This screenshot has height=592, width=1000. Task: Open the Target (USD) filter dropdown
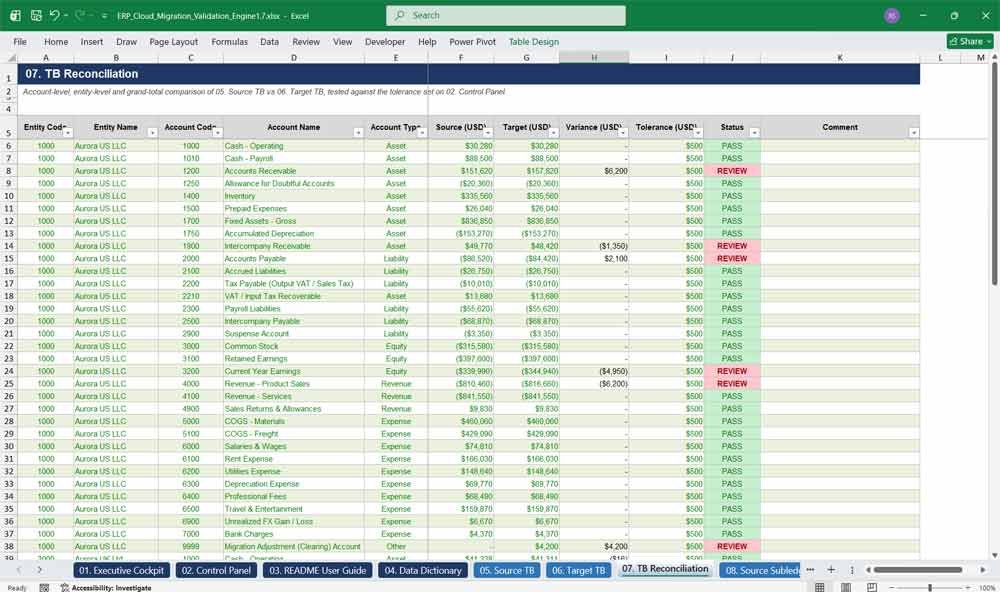tap(554, 133)
